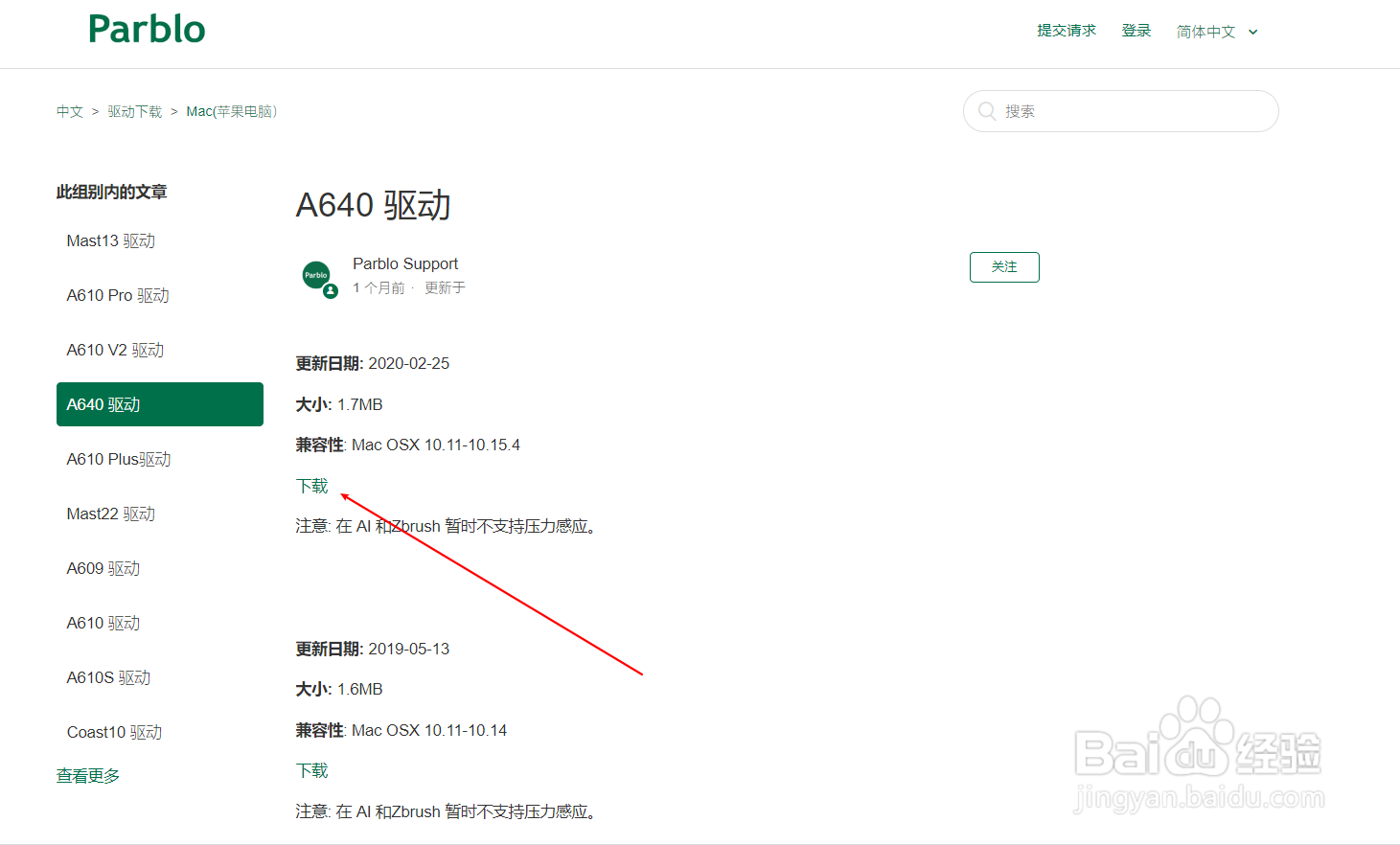Download the 2020-02-25 driver via 下载
1400x845 pixels.
(312, 486)
